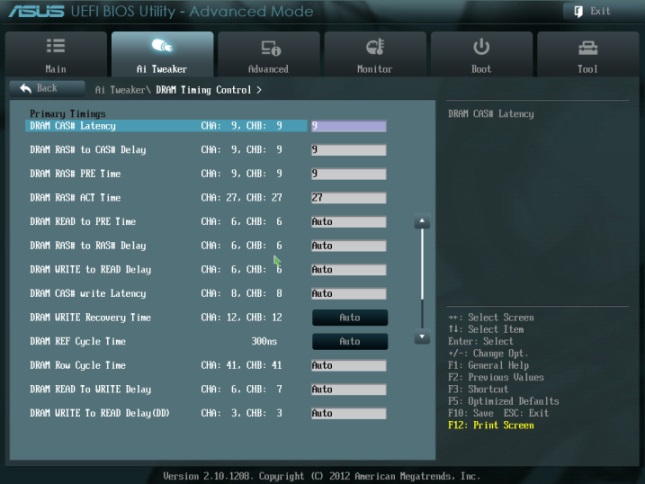This screenshot has height=484, width=645.
Task: Select the DRAM RAS# PRE Time label
Action: coord(75,174)
